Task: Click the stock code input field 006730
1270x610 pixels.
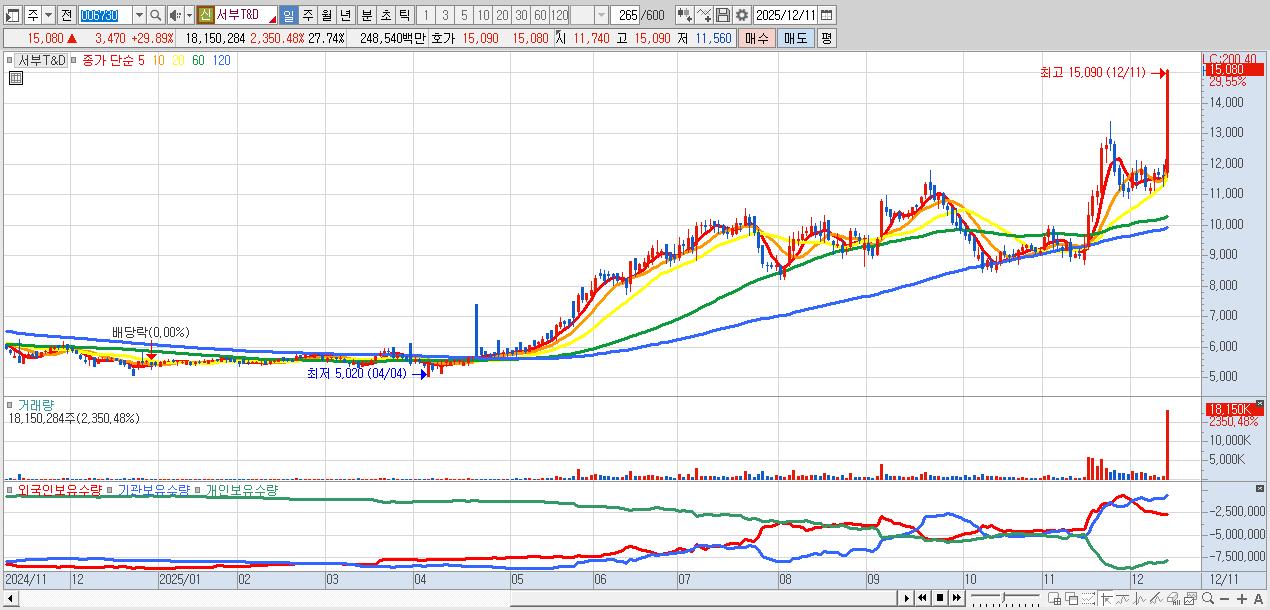Action: (x=105, y=15)
